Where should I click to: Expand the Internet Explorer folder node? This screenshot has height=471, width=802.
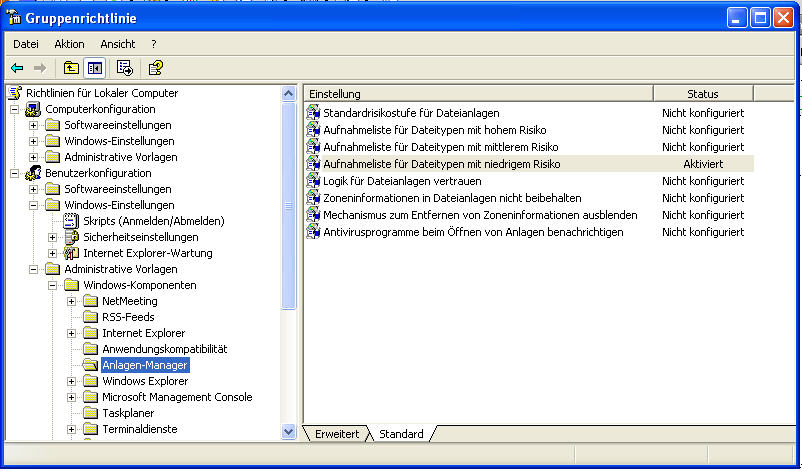pyautogui.click(x=72, y=333)
